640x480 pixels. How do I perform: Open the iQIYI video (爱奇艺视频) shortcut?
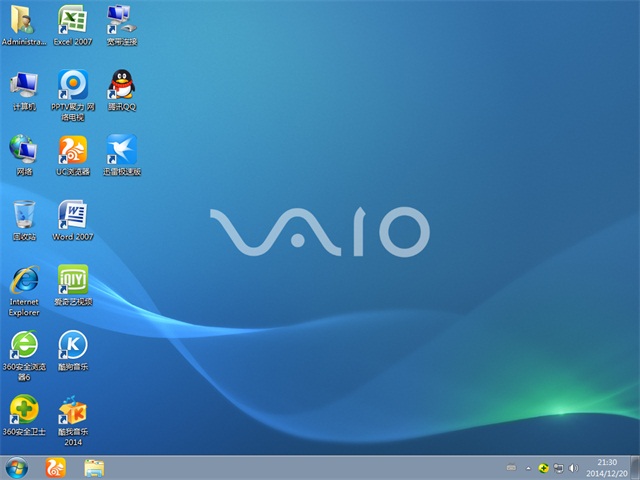pos(72,281)
